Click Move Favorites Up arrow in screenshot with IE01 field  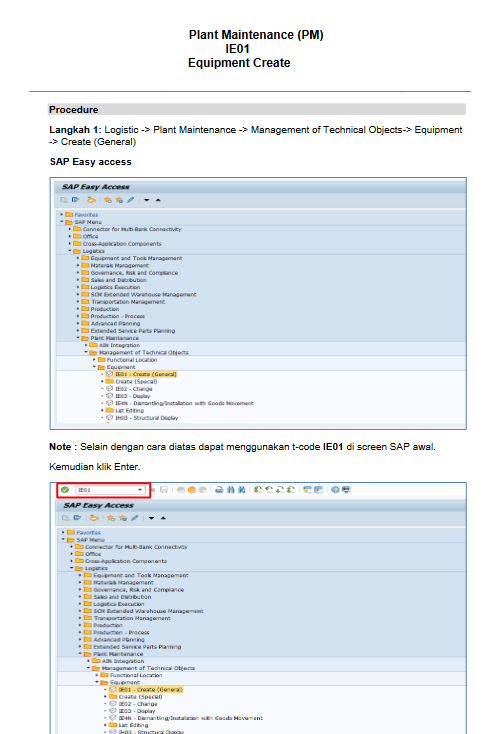[163, 518]
